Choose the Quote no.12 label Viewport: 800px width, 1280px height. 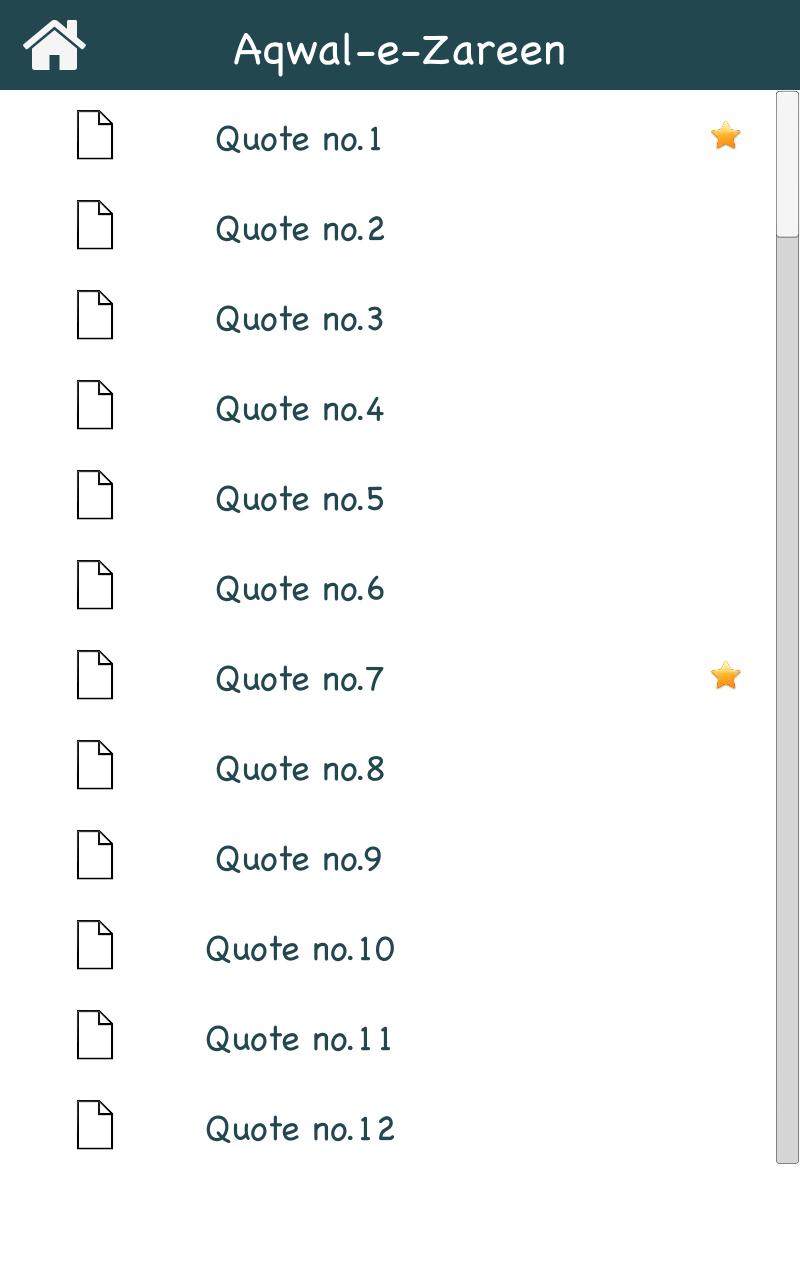click(300, 1129)
